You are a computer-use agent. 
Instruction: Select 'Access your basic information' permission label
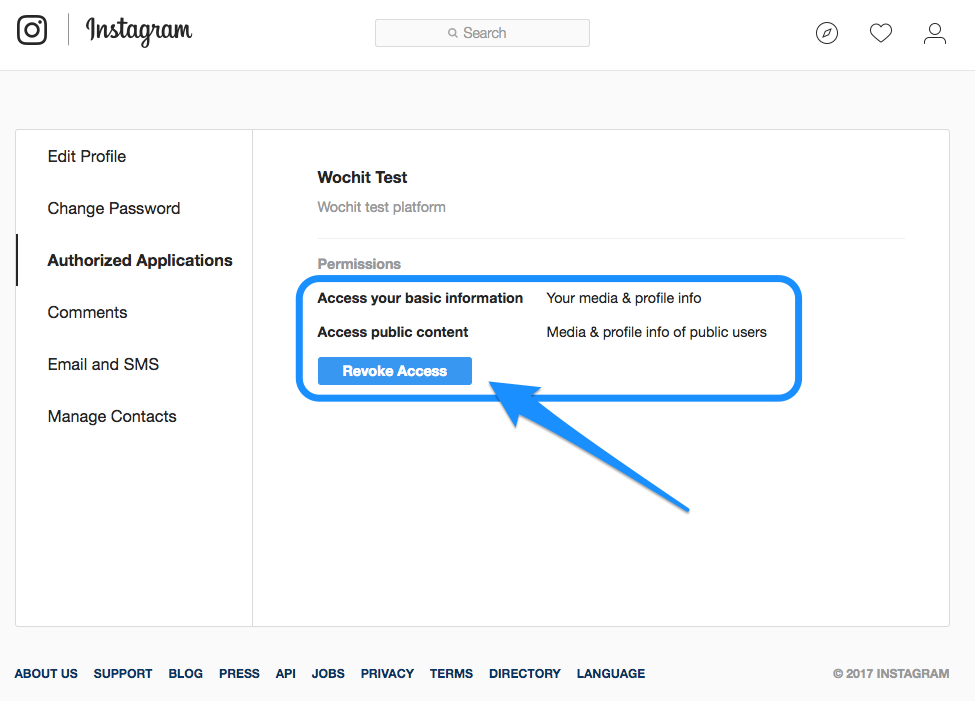tap(420, 298)
